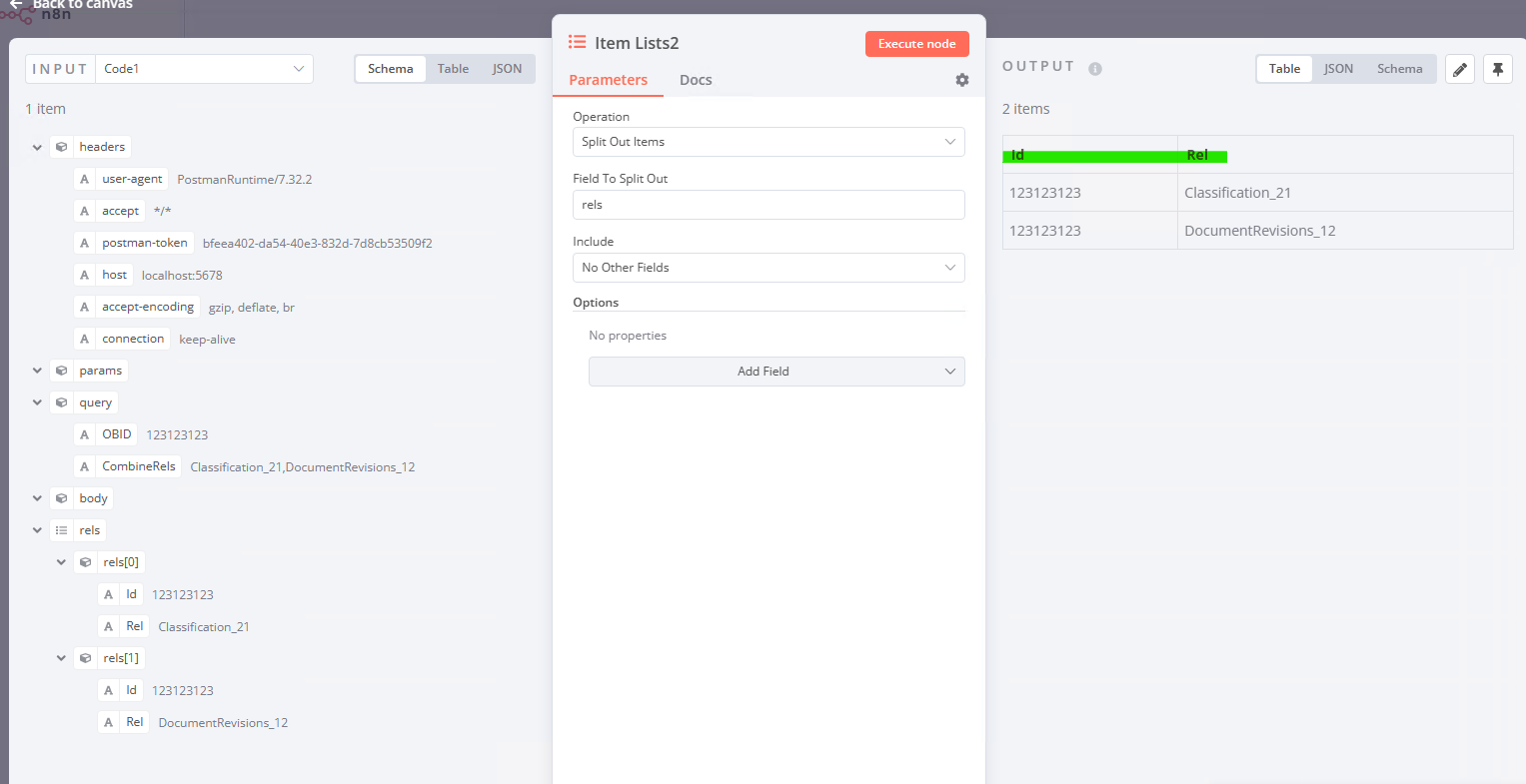Click string type icon beside accept-encoding
This screenshot has width=1526, height=784.
[85, 307]
